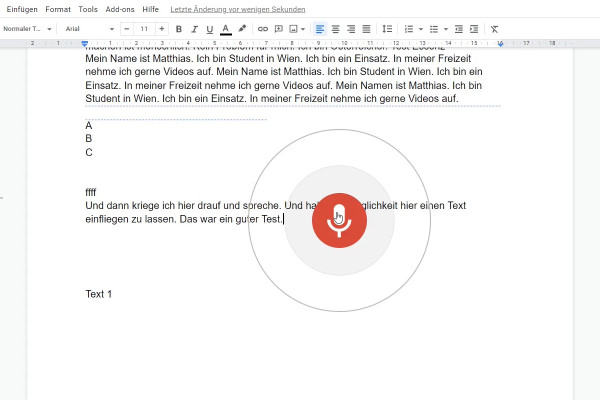This screenshot has height=400, width=600.
Task: Increase the indent
Action: click(474, 29)
